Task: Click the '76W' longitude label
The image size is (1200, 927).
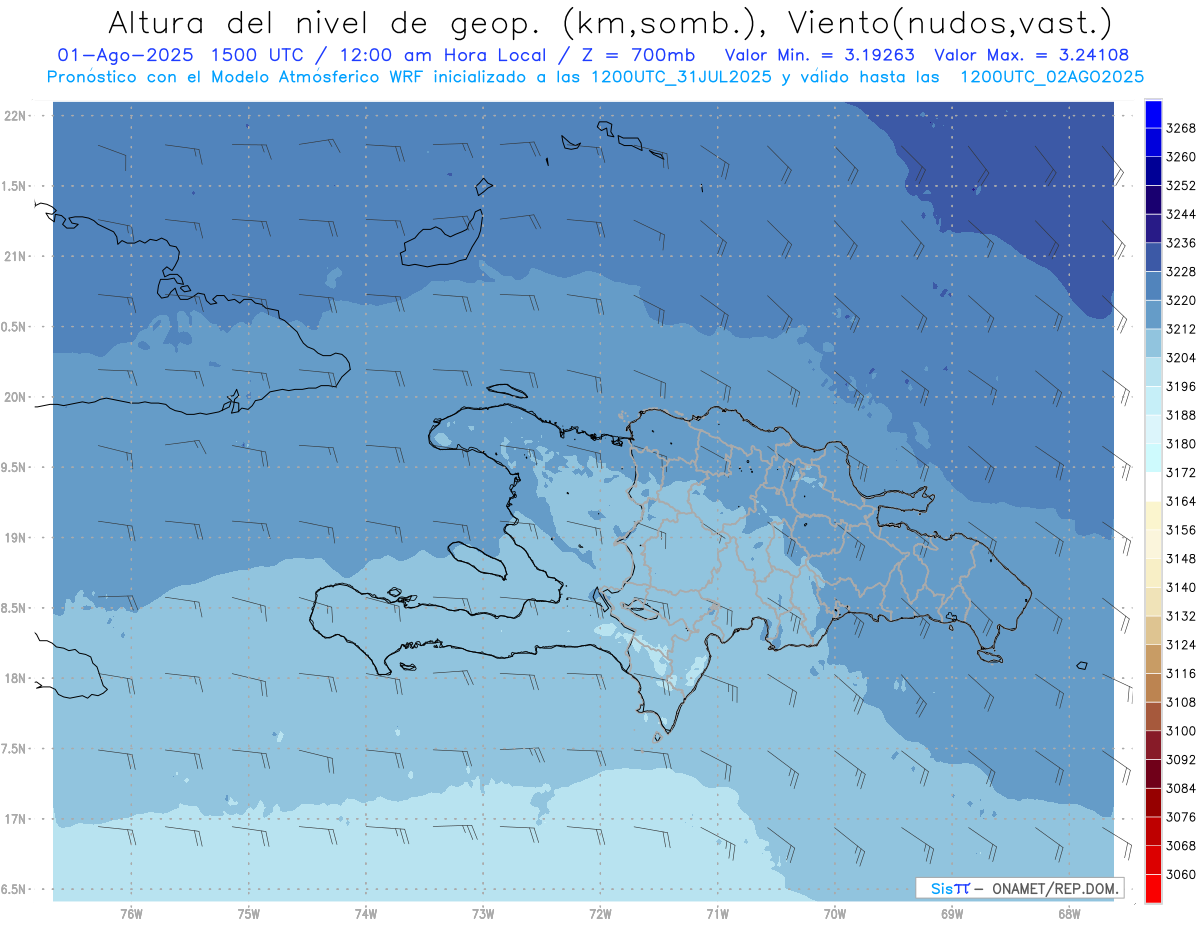Action: (131, 914)
